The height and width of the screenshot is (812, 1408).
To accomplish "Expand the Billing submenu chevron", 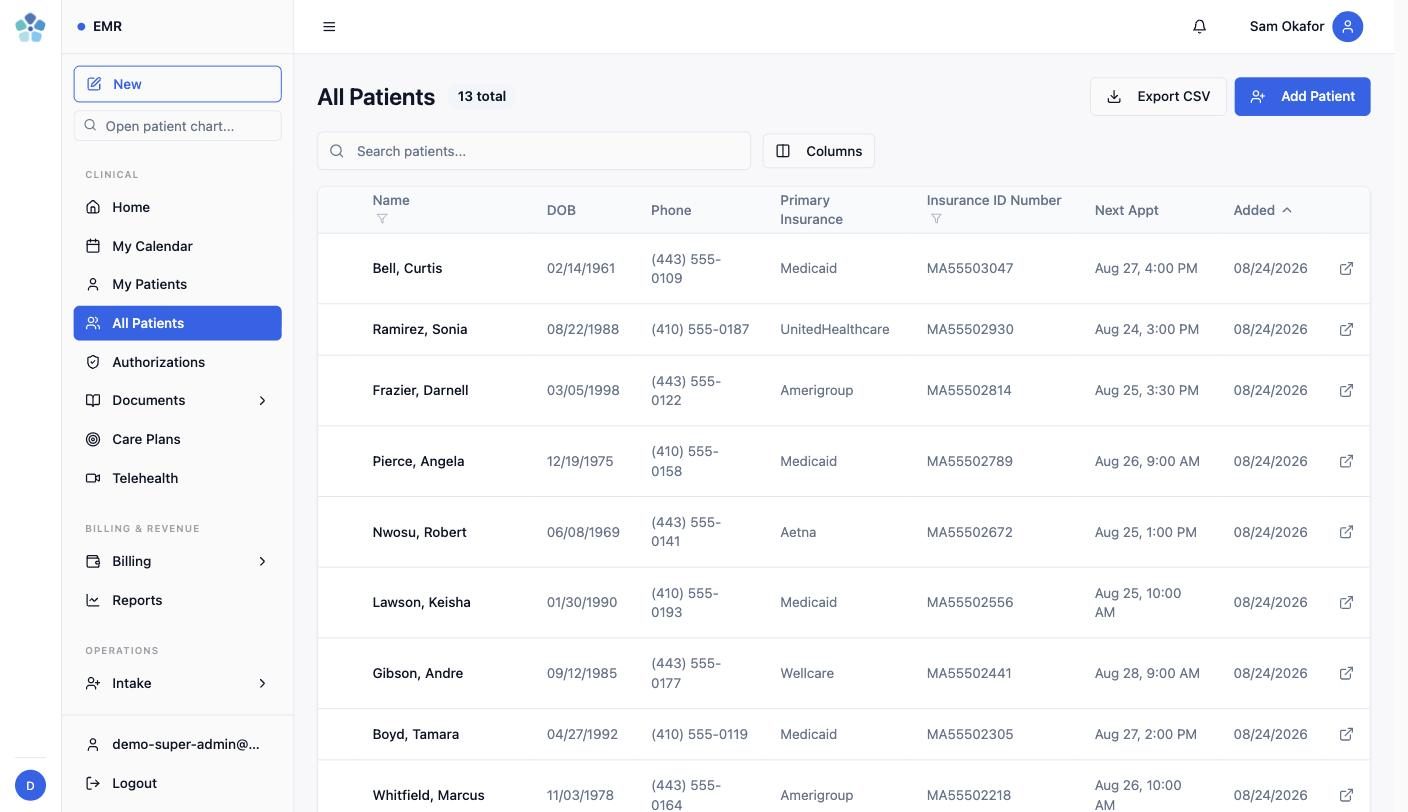I will pyautogui.click(x=262, y=561).
